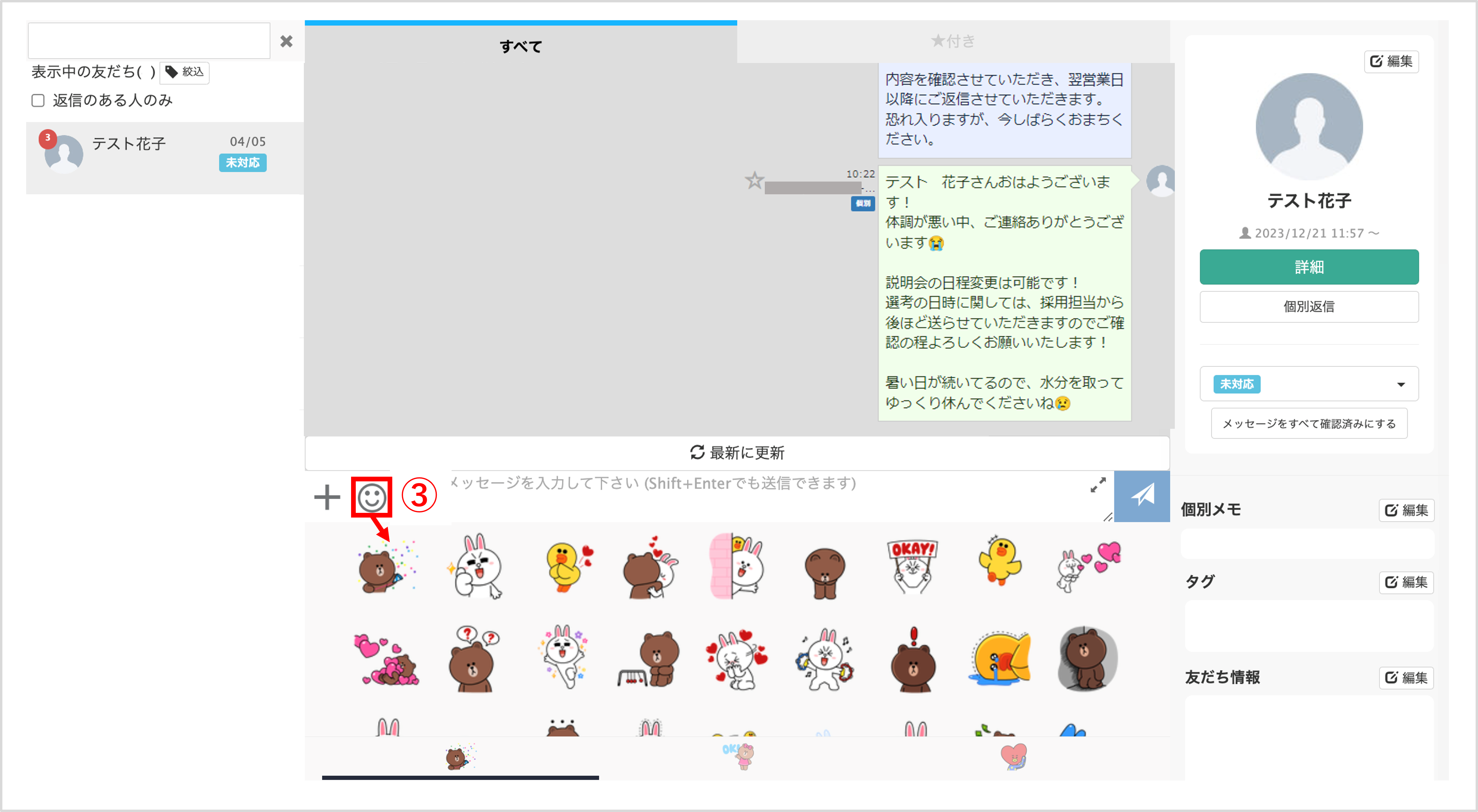Edit the 個別メモ section
This screenshot has width=1478, height=812.
tap(1406, 510)
